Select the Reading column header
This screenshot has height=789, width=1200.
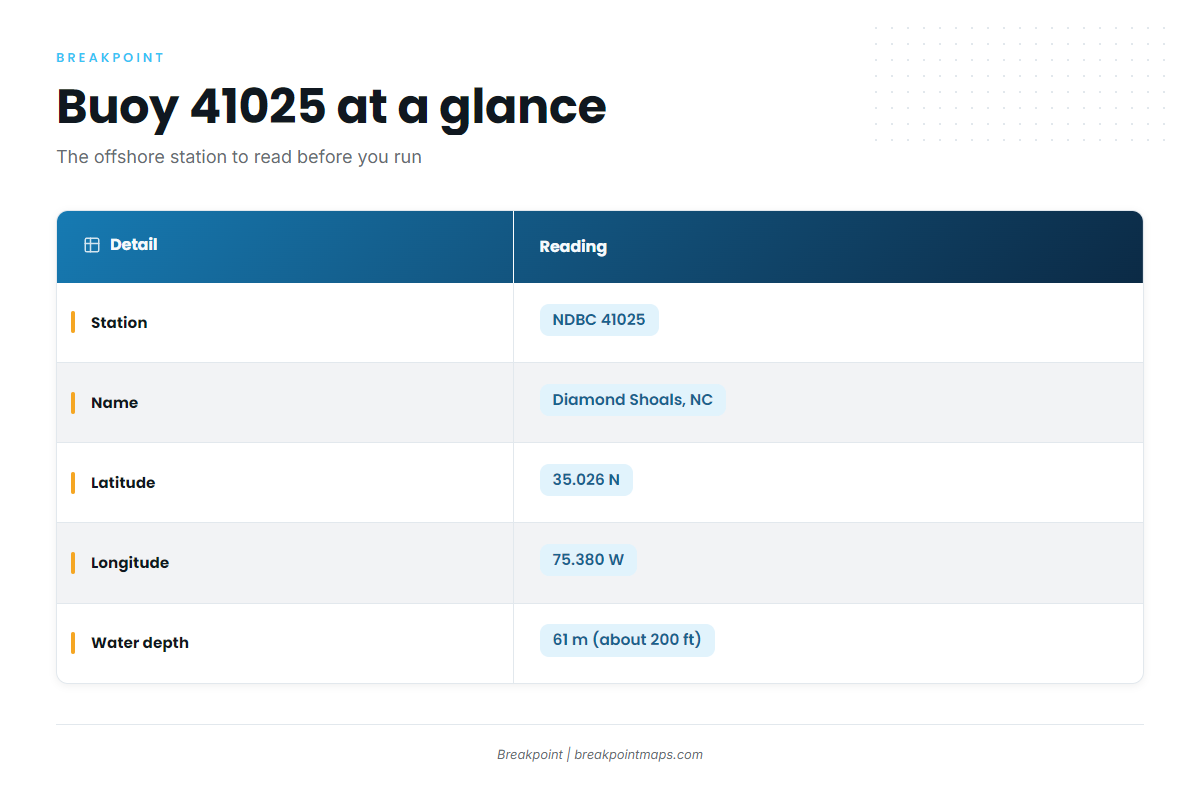click(x=828, y=247)
